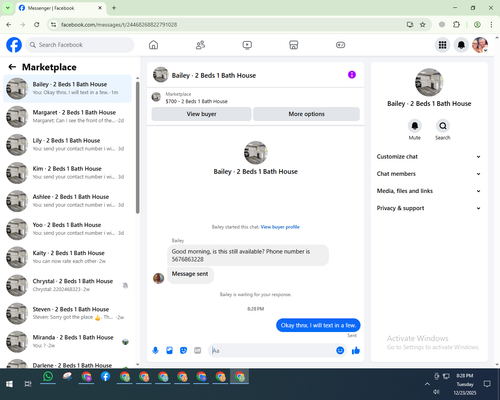Open Task View on the taskbar

[28, 384]
